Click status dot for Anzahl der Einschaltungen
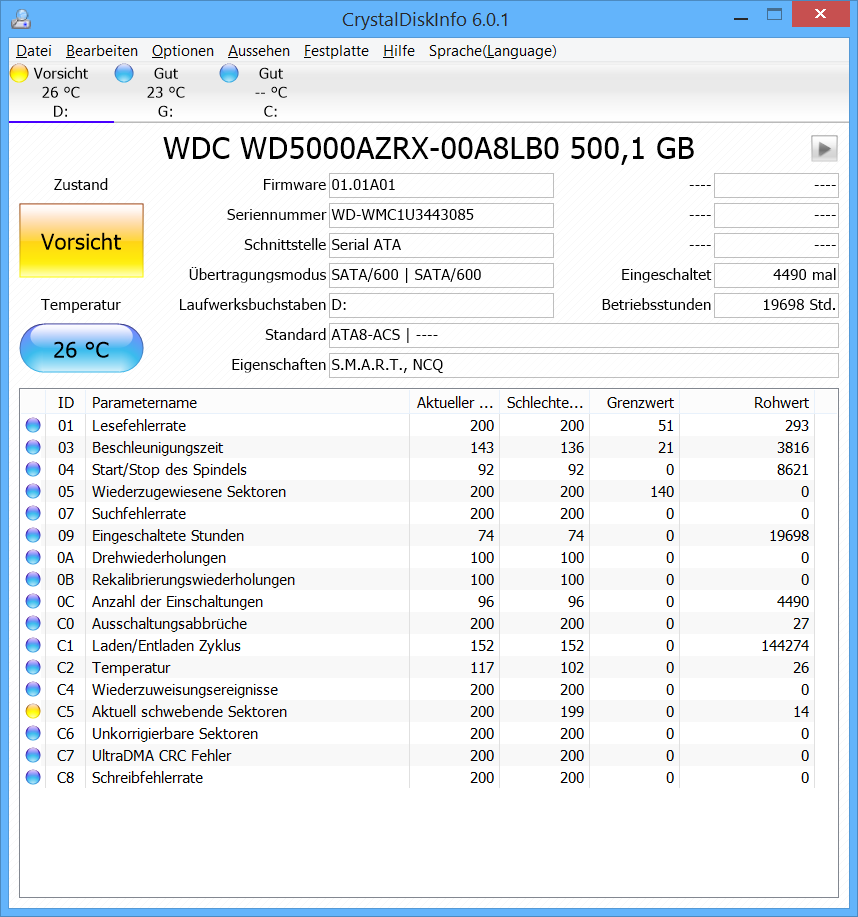Screen dimensions: 858x917 pyautogui.click(x=33, y=601)
